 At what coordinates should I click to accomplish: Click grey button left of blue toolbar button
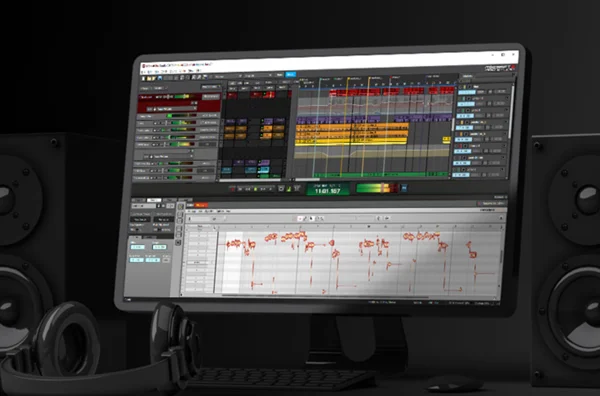[x=280, y=75]
